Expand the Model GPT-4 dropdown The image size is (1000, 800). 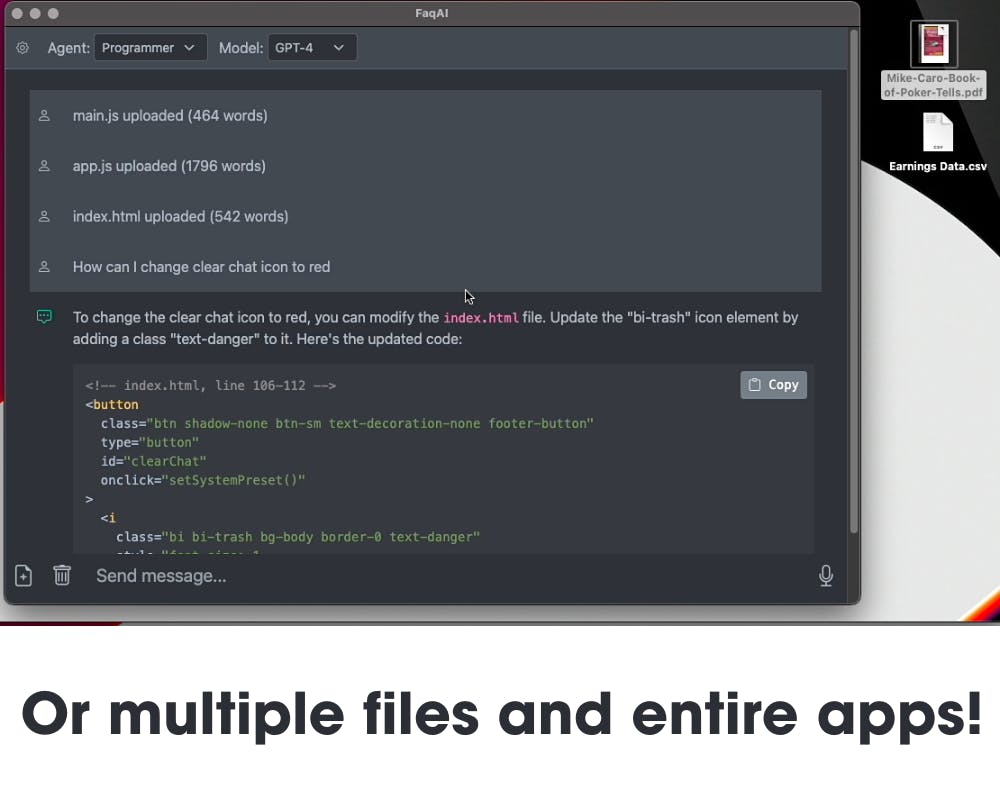(312, 48)
